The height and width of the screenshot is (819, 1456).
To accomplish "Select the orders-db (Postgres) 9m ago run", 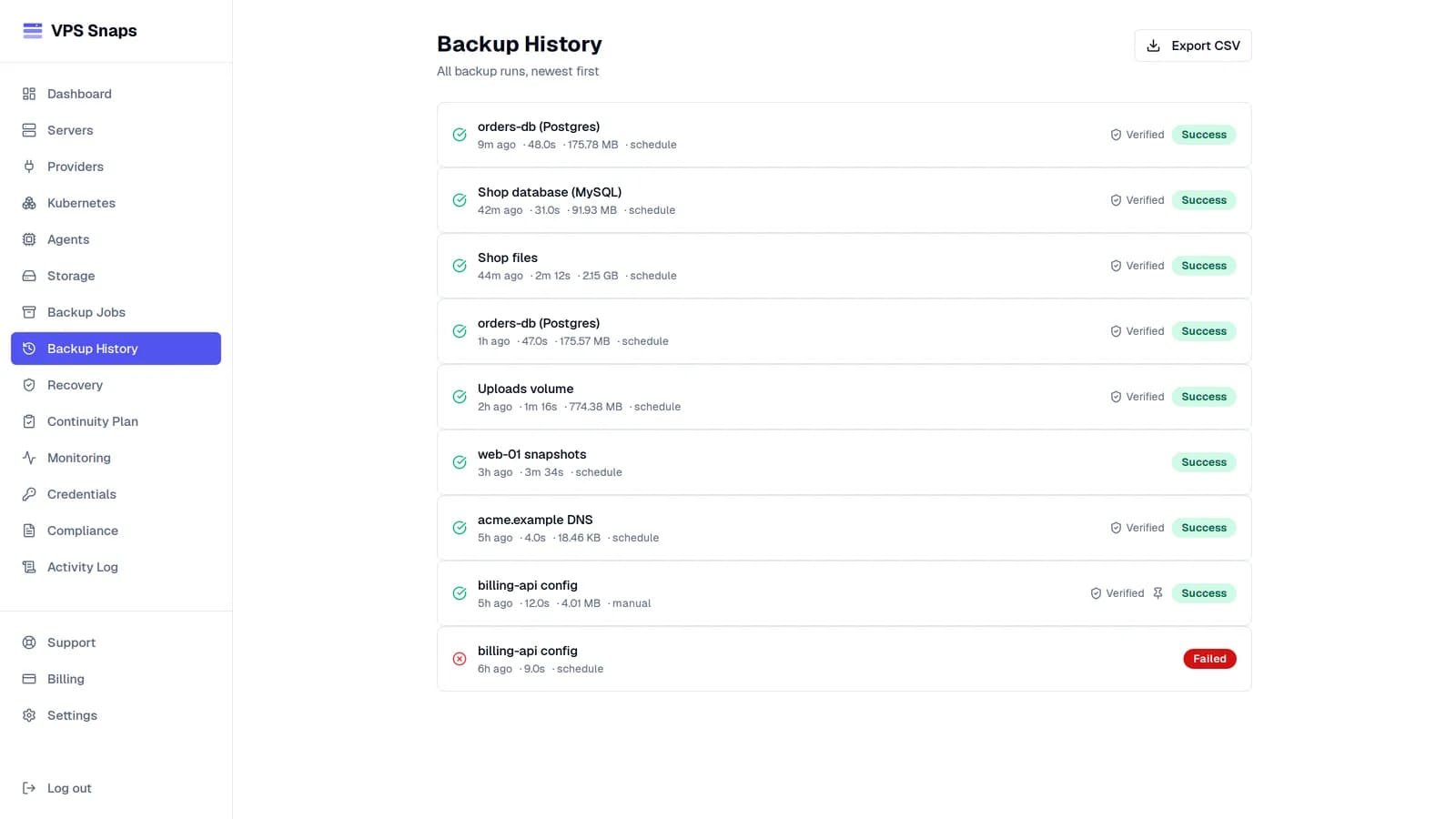I will (x=844, y=135).
